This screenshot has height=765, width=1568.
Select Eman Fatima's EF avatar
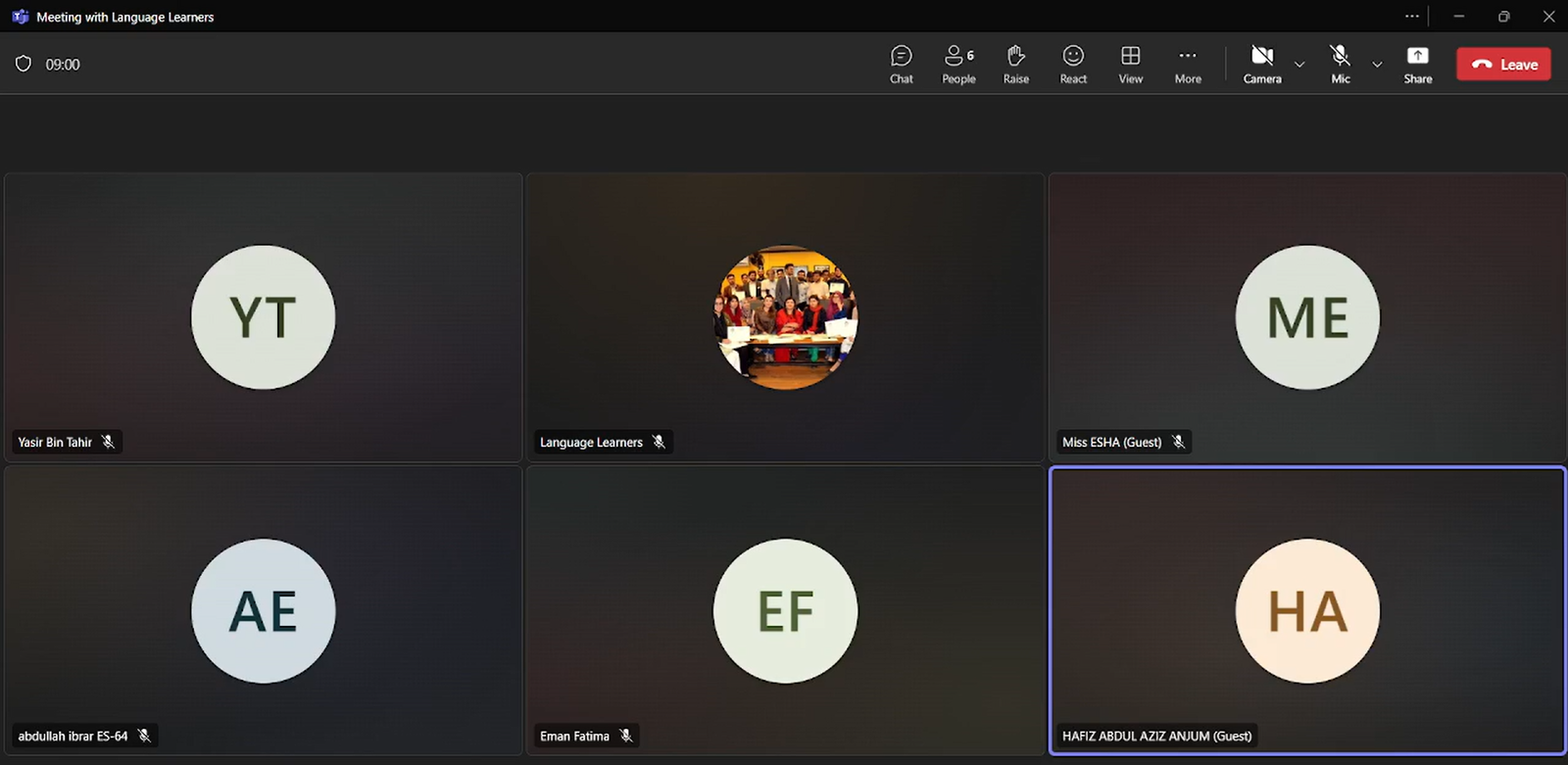point(785,611)
